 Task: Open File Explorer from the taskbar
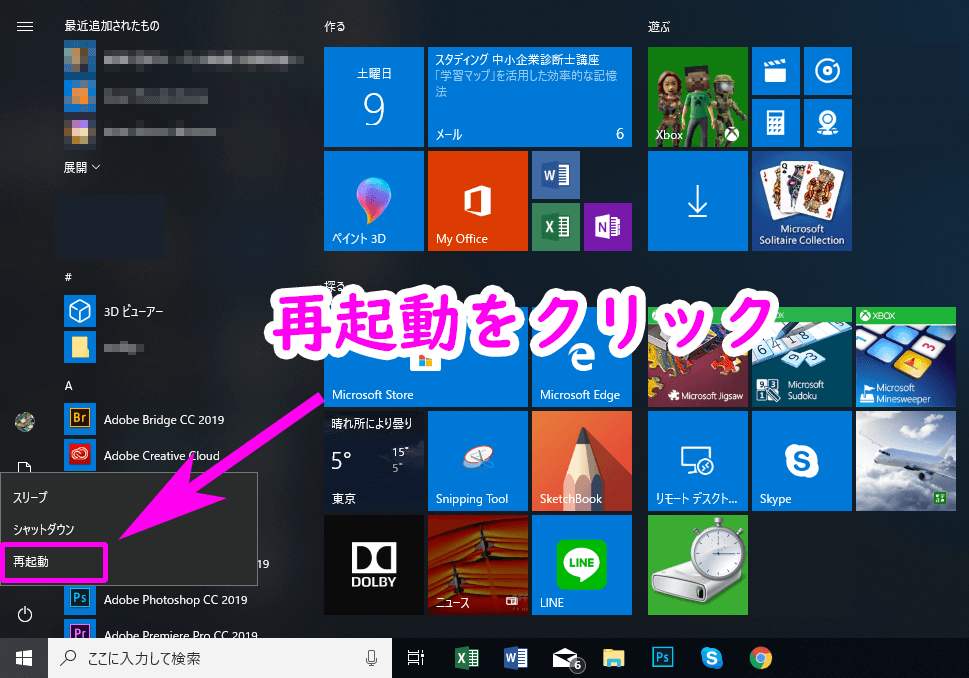pyautogui.click(x=614, y=658)
